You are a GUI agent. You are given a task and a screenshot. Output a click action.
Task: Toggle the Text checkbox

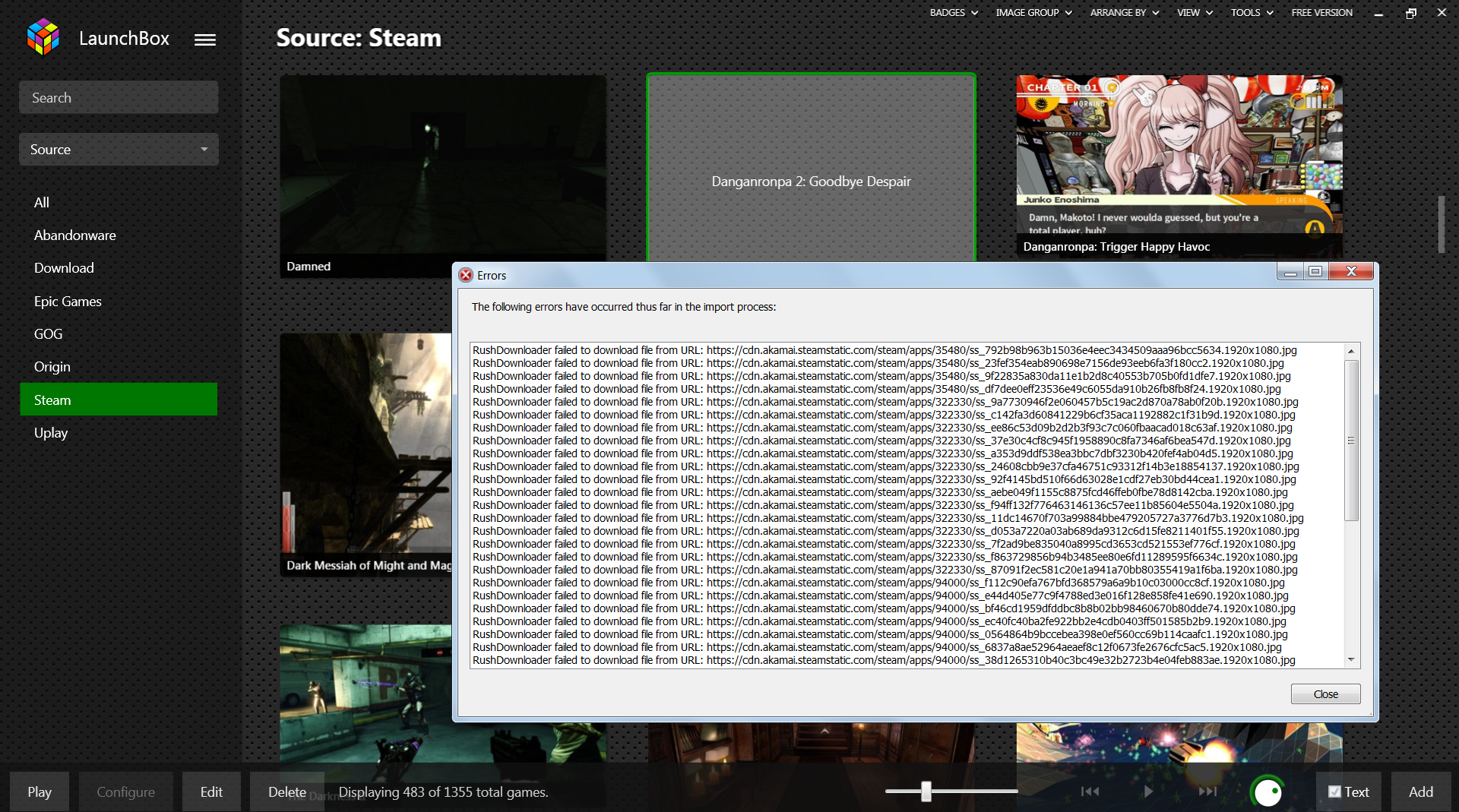[1334, 791]
